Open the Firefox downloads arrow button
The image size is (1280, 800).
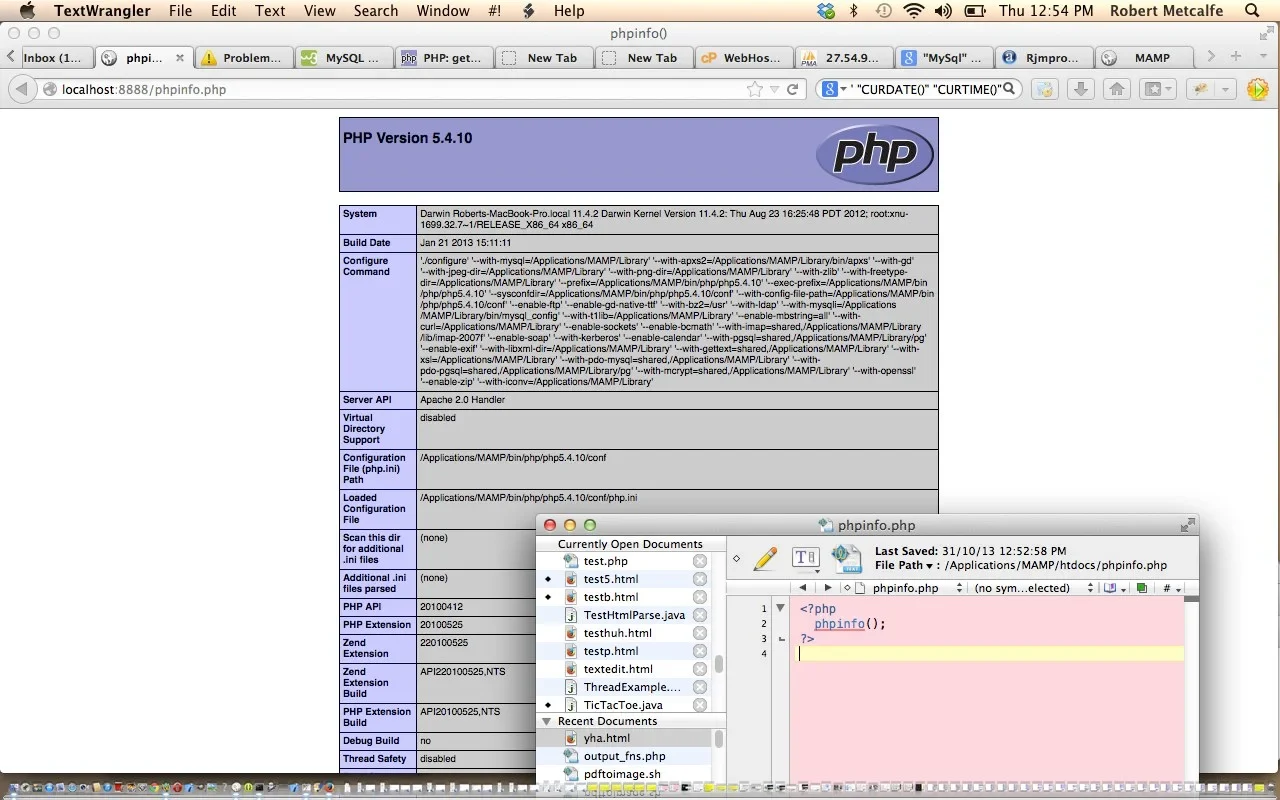coord(1080,89)
